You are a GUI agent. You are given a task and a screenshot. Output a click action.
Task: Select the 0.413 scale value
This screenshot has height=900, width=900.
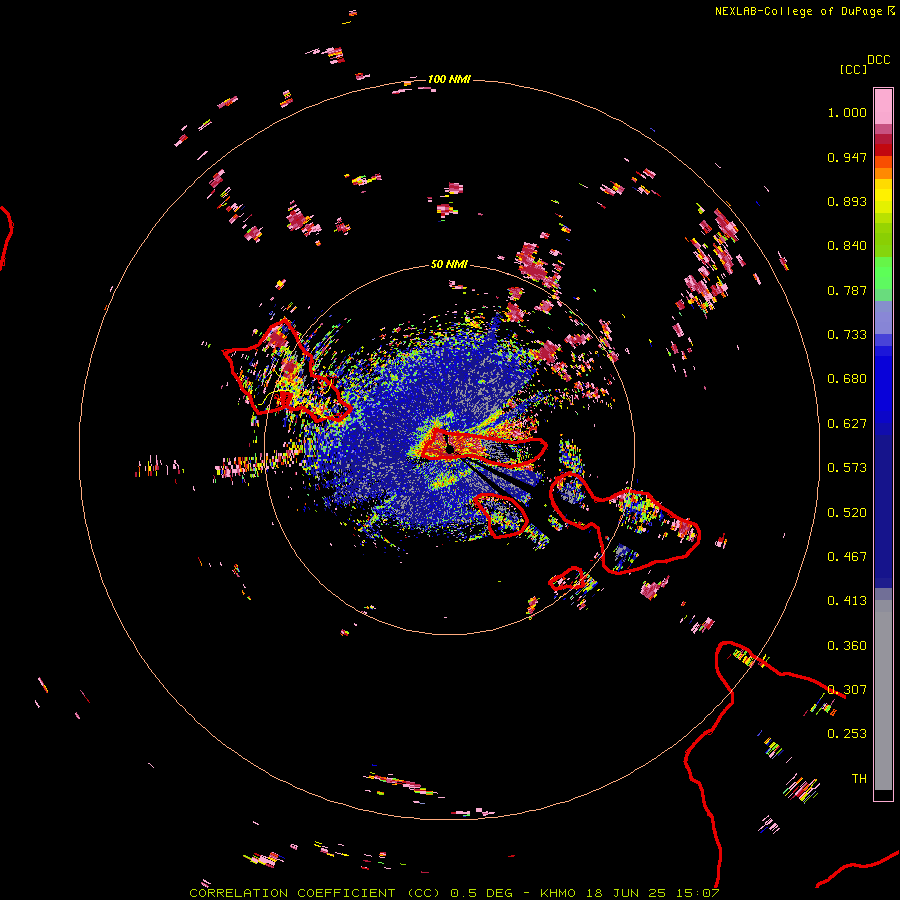pos(847,601)
